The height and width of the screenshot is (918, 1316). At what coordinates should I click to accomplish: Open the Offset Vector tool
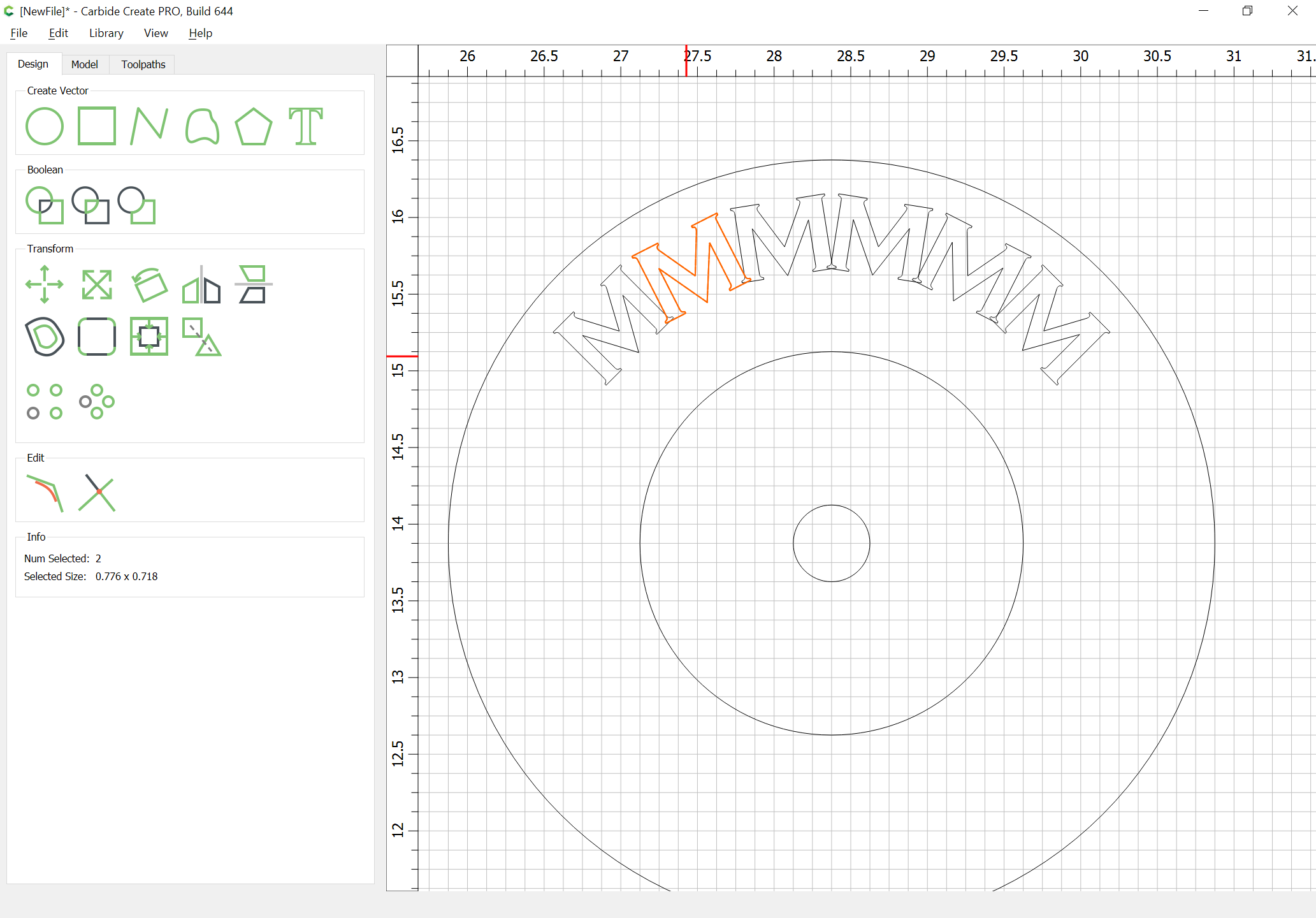coord(45,337)
